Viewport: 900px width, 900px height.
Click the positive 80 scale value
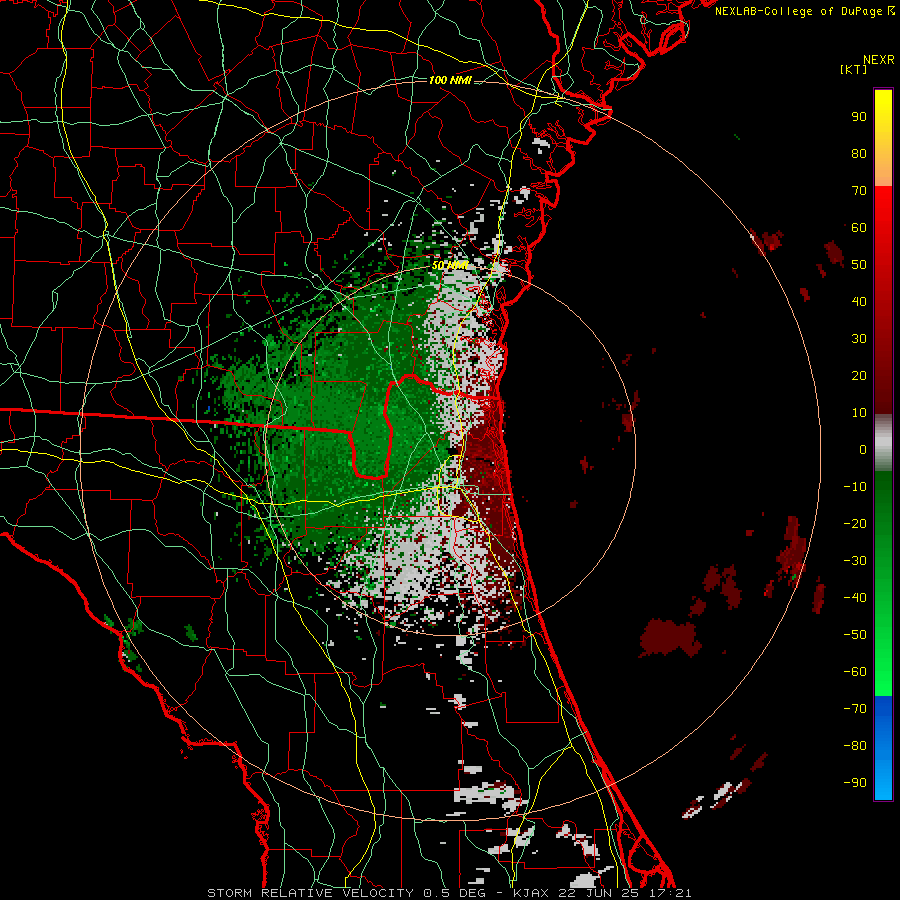(x=859, y=153)
